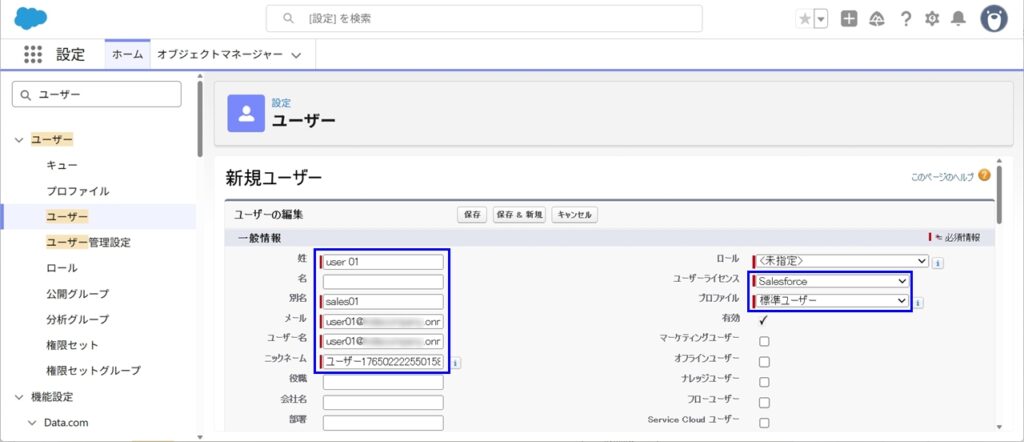Click the info icon beside Profile dropdown
Image resolution: width=1024 pixels, height=442 pixels.
pyautogui.click(x=918, y=302)
